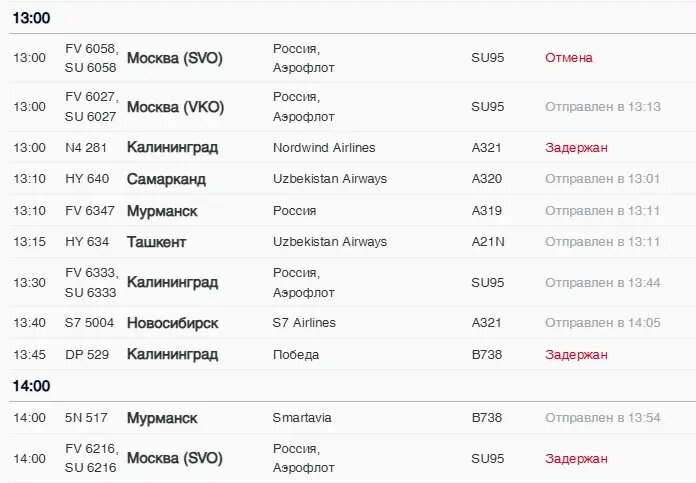Click Ташкент destination for flight HY 634
Image resolution: width=696 pixels, height=483 pixels.
coord(156,242)
